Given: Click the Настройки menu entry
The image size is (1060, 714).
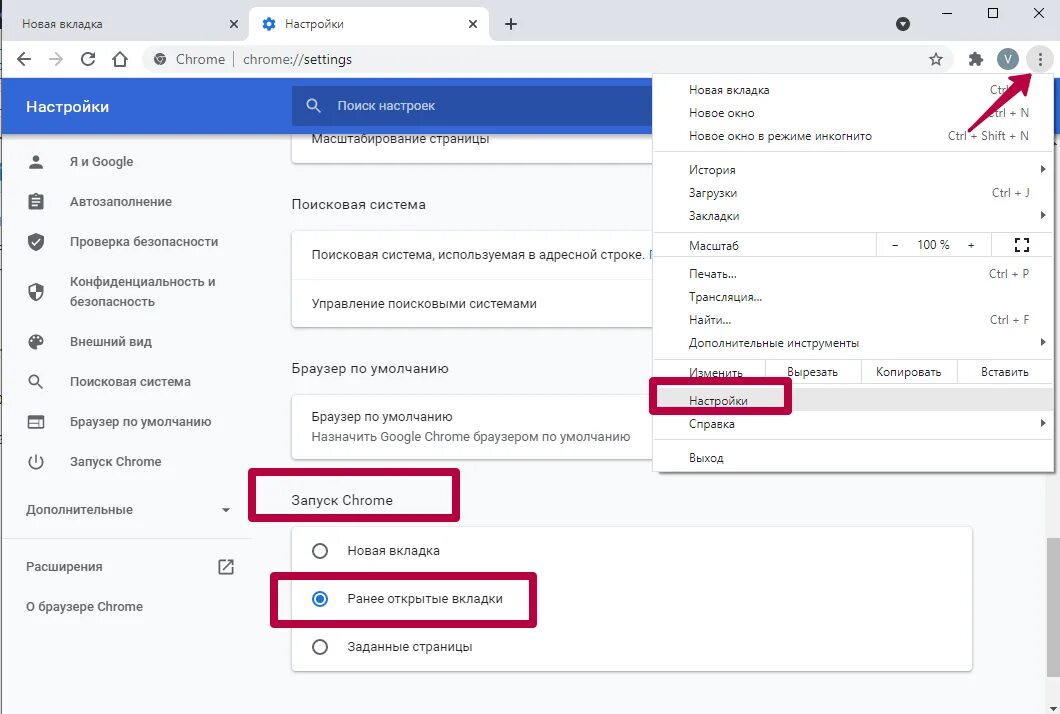Looking at the screenshot, I should pos(718,401).
